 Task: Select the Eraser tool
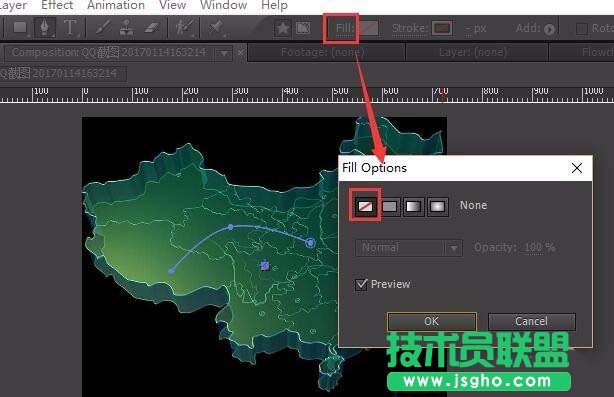click(x=152, y=28)
